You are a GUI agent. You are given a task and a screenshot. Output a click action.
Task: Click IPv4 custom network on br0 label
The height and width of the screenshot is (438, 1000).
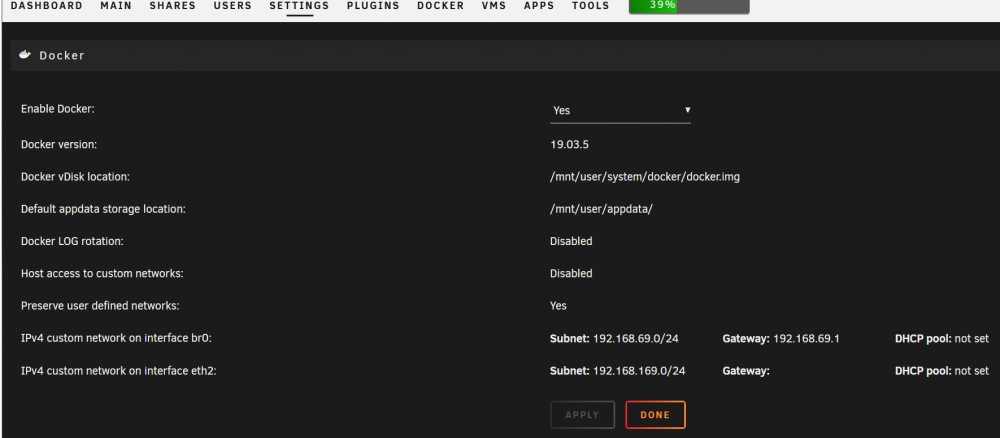(116, 339)
